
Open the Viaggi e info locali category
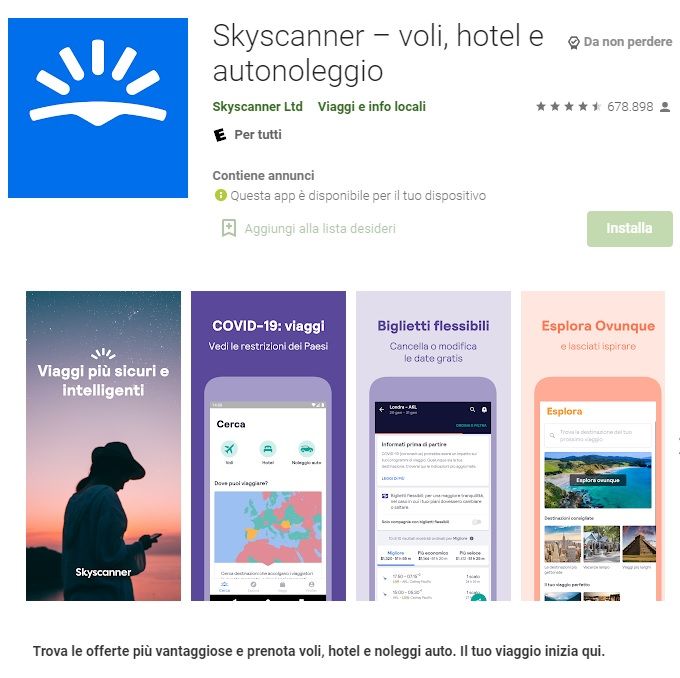click(372, 107)
